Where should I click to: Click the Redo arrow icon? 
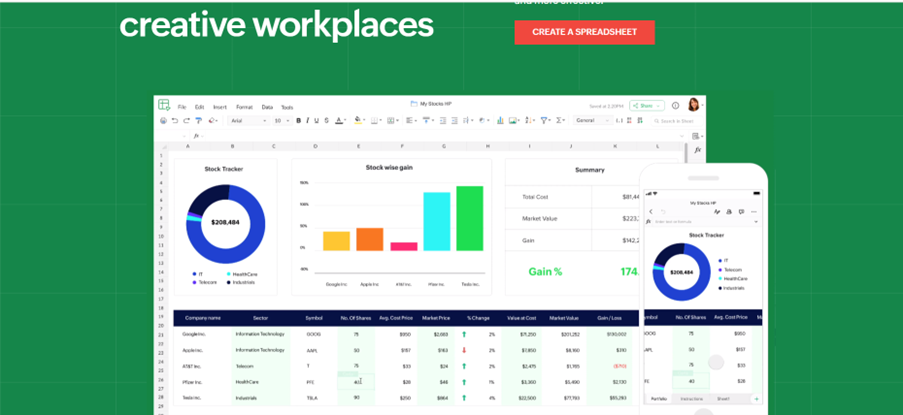point(187,120)
